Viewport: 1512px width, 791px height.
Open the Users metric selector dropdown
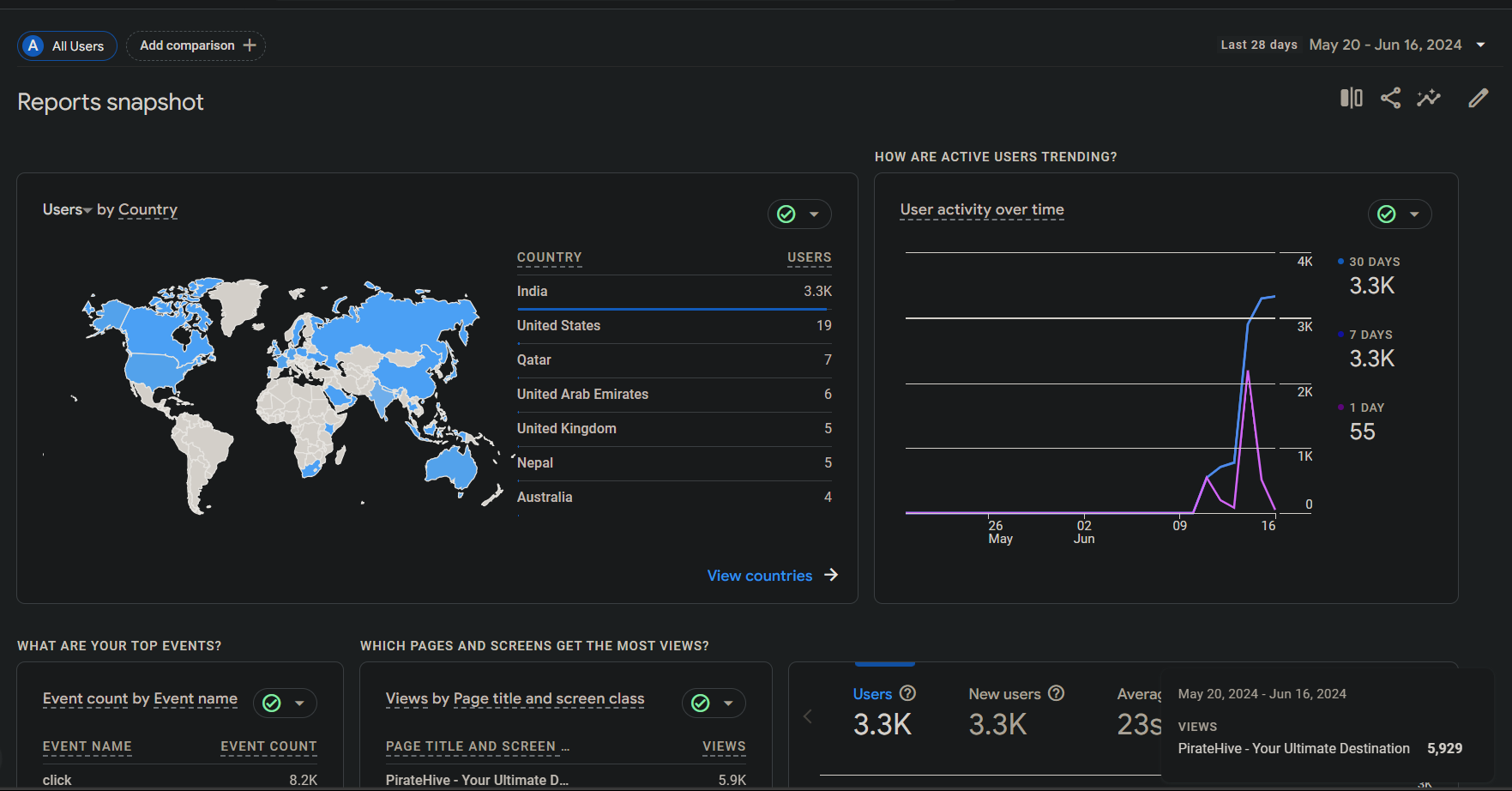67,209
